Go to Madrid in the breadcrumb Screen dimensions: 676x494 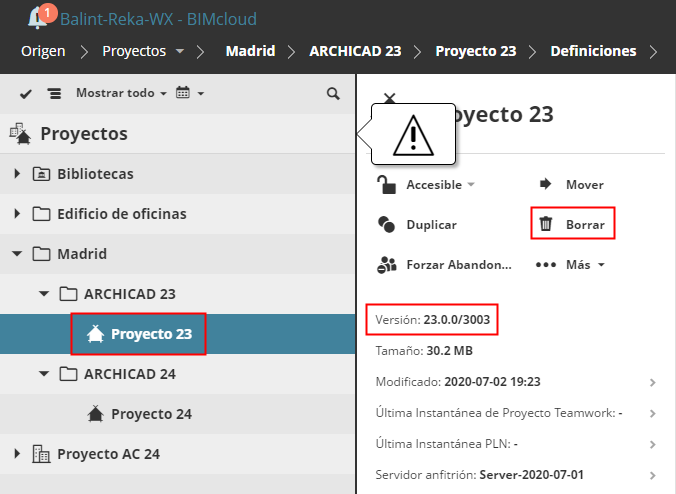pos(250,51)
